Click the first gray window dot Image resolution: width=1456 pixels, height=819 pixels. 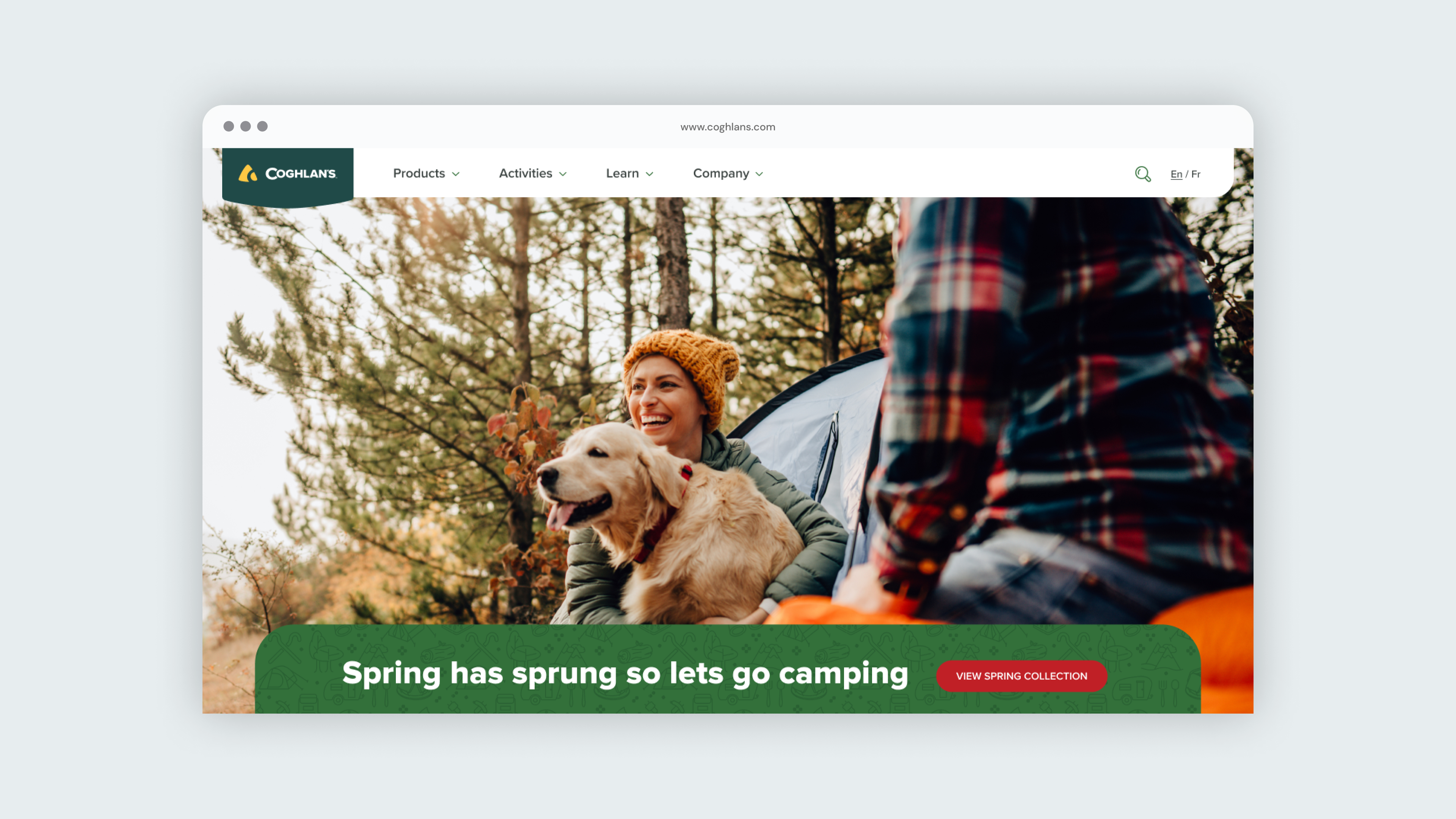pos(228,126)
